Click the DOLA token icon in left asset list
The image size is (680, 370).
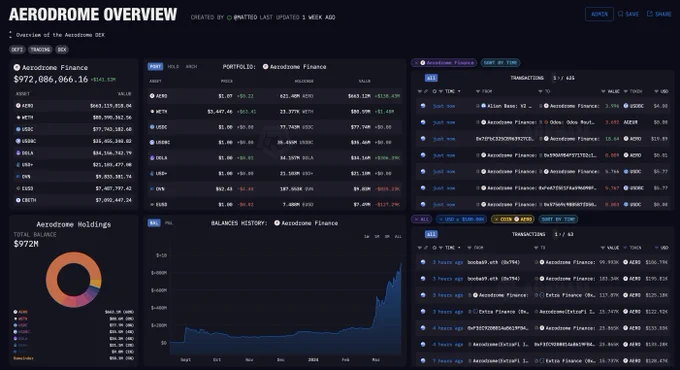[x=18, y=153]
